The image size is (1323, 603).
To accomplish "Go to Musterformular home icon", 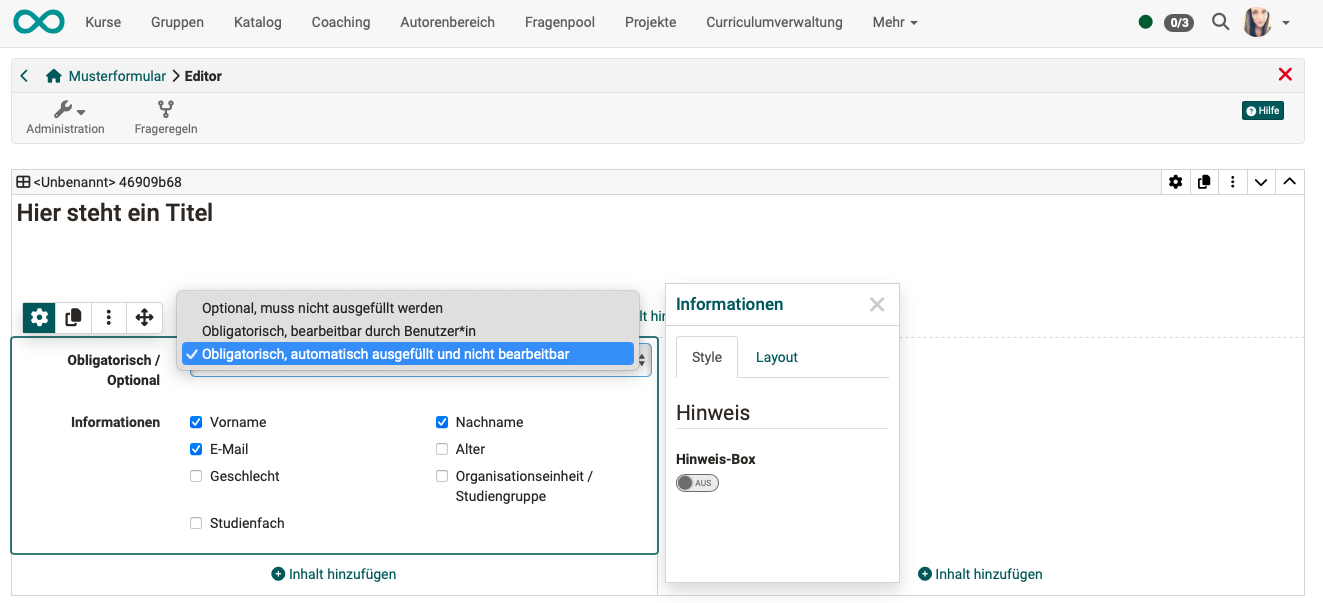I will (54, 76).
